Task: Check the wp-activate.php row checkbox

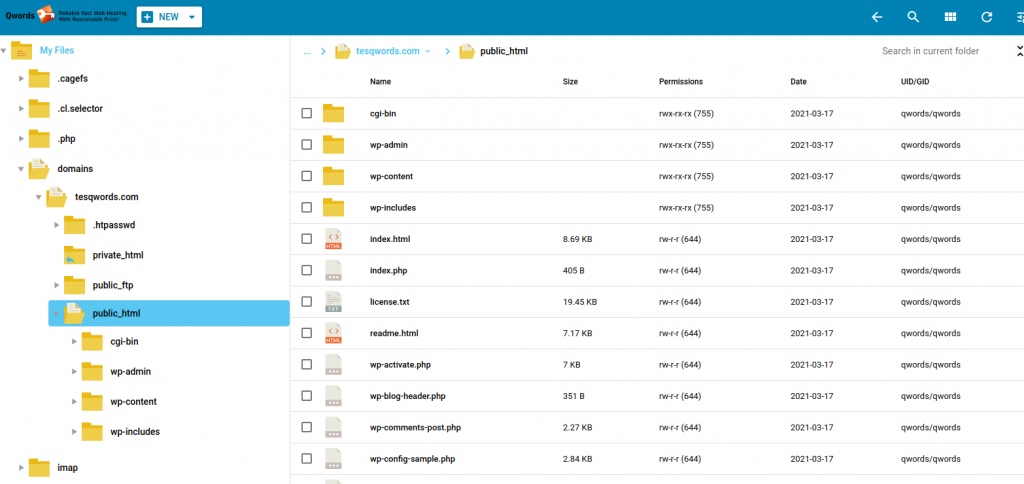Action: click(306, 364)
